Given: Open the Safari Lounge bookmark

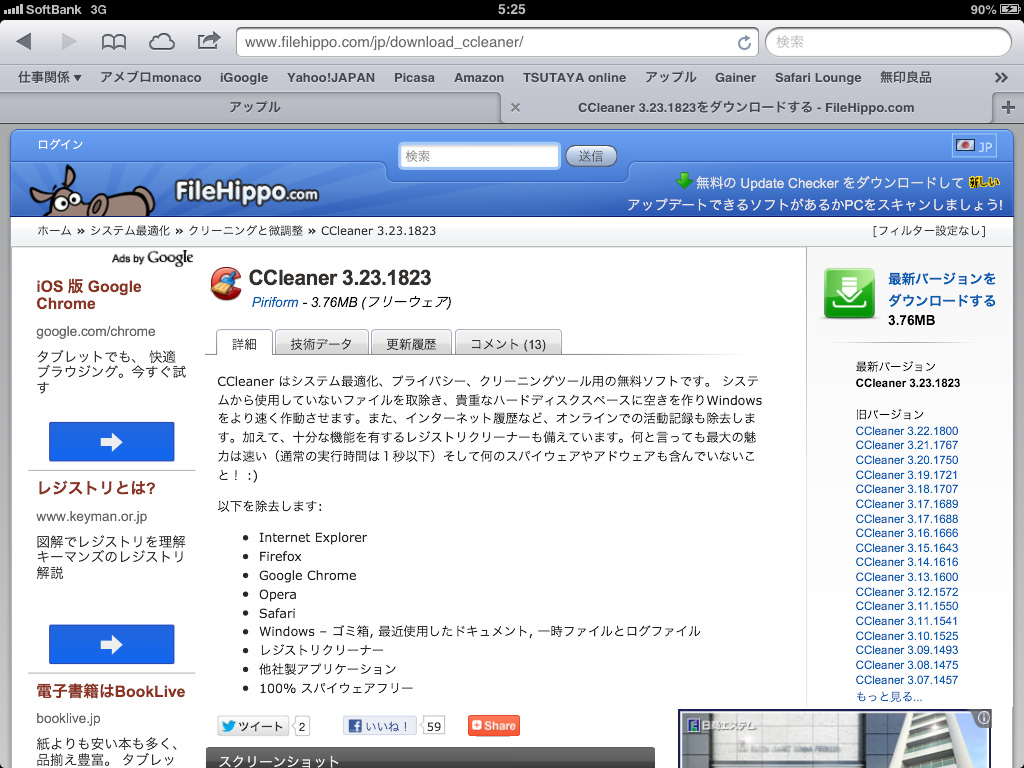Looking at the screenshot, I should click(x=818, y=77).
